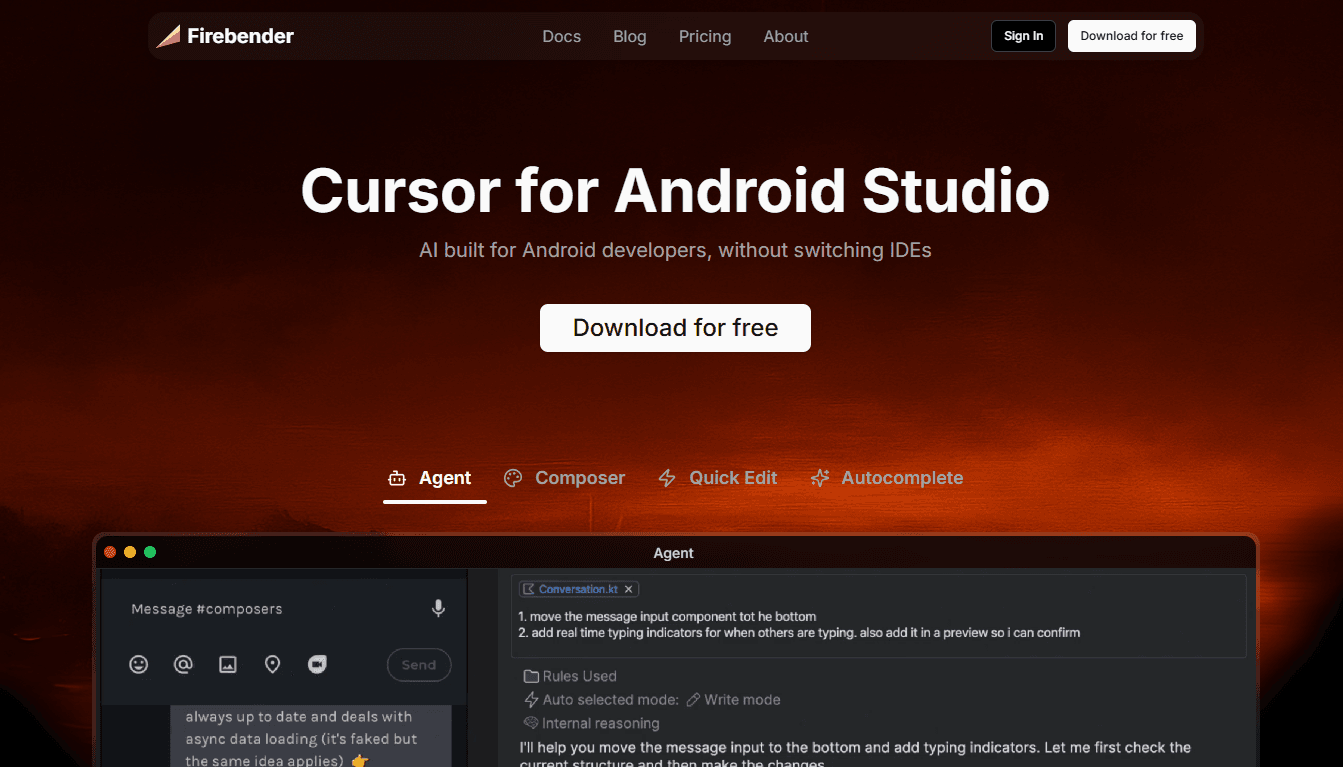
Task: Remove the Conversation.kt file chip
Action: pyautogui.click(x=628, y=589)
